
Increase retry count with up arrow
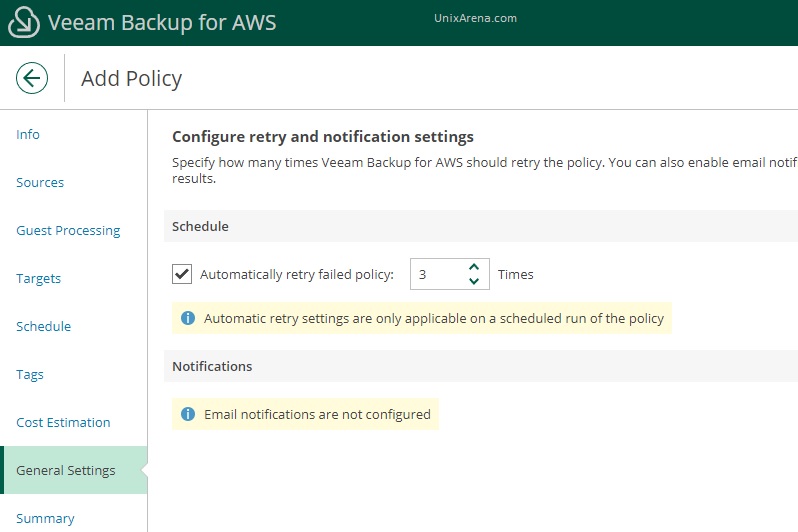474,267
